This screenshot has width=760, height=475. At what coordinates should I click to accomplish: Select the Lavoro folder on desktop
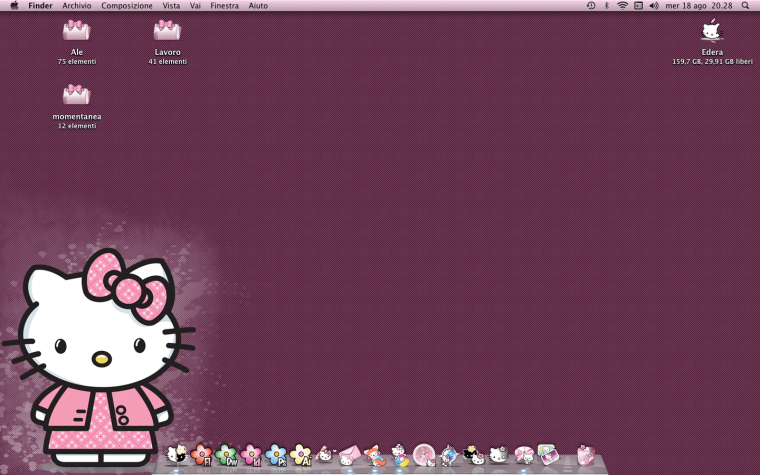coord(167,31)
